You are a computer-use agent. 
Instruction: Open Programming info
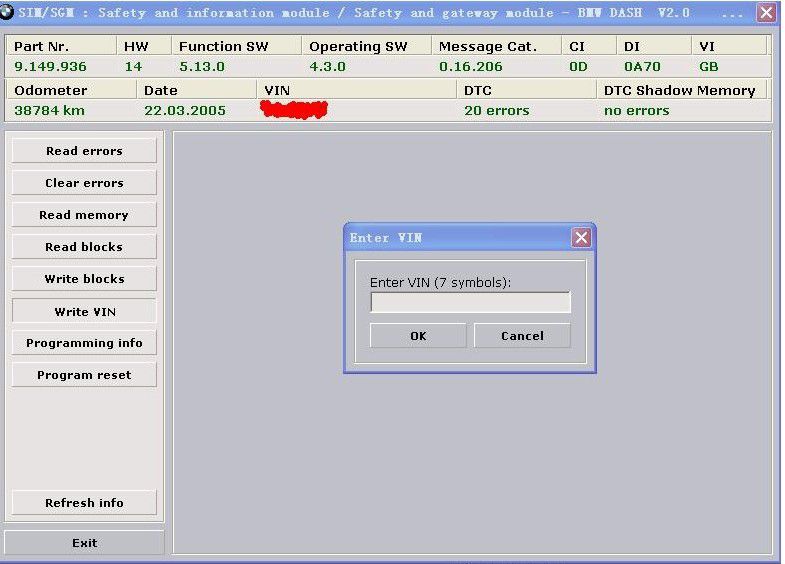84,343
